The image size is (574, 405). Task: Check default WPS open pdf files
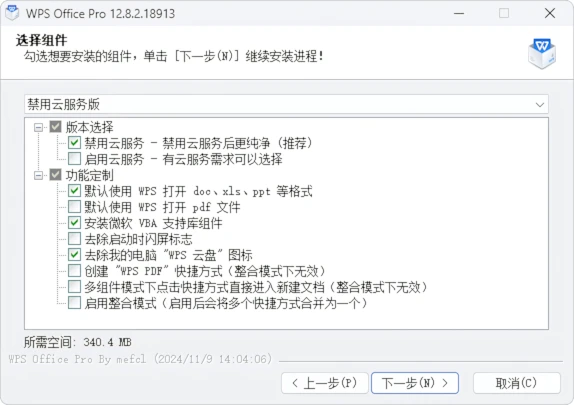pos(74,207)
